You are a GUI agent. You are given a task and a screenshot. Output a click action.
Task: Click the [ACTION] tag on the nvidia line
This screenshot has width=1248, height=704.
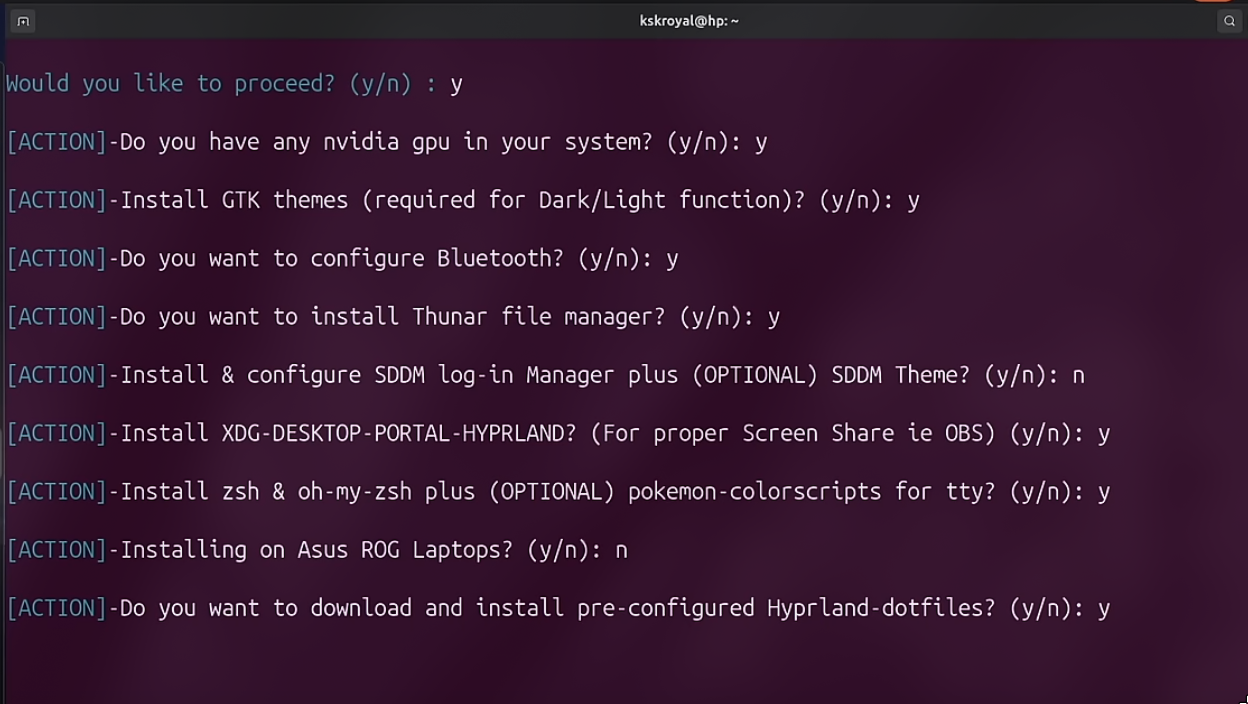pyautogui.click(x=57, y=142)
